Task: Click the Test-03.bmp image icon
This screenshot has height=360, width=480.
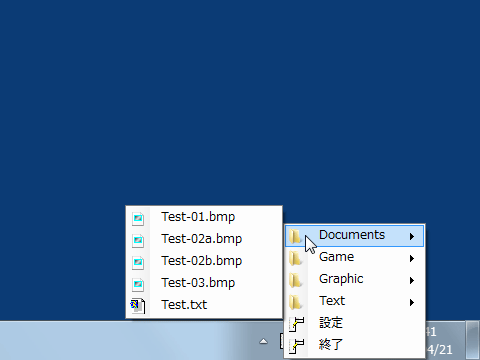Action: 138,285
